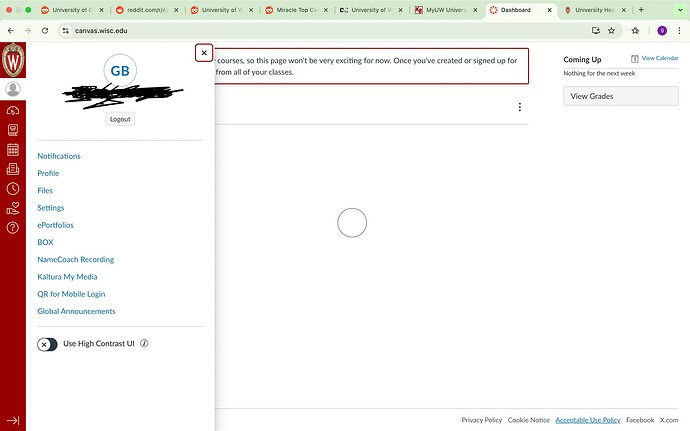Open the Calendar icon in sidebar
The height and width of the screenshot is (431, 690).
click(13, 150)
